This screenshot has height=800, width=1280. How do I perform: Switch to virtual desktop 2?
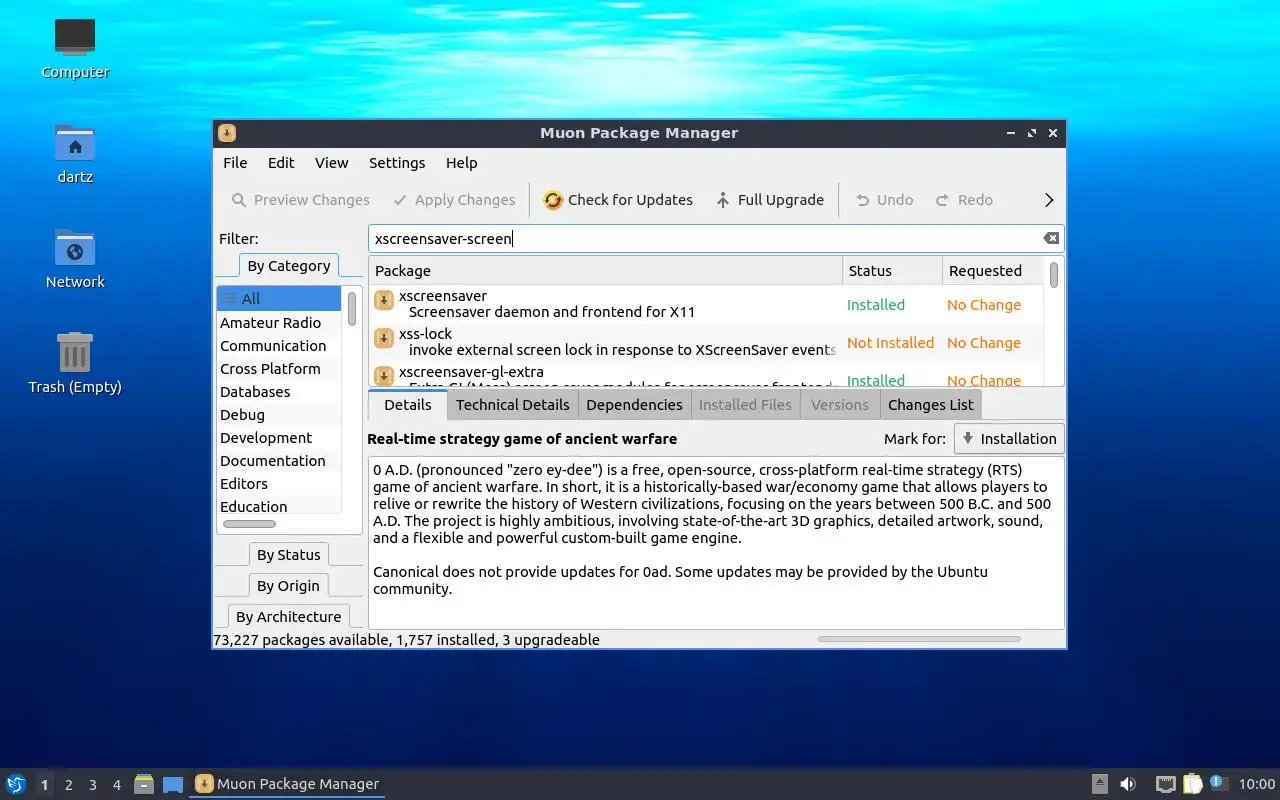[68, 785]
